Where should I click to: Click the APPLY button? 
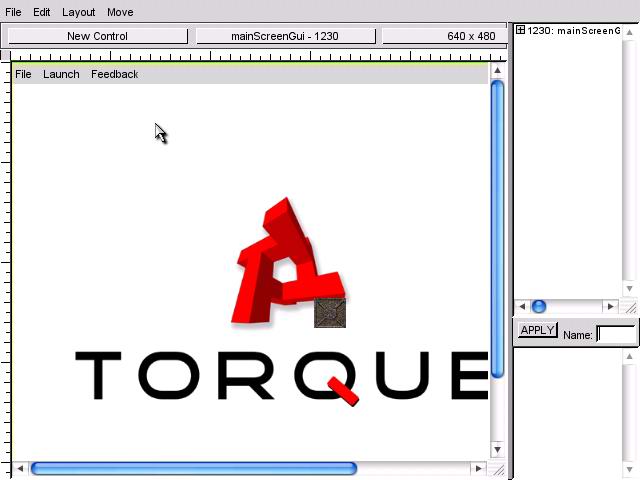point(538,329)
